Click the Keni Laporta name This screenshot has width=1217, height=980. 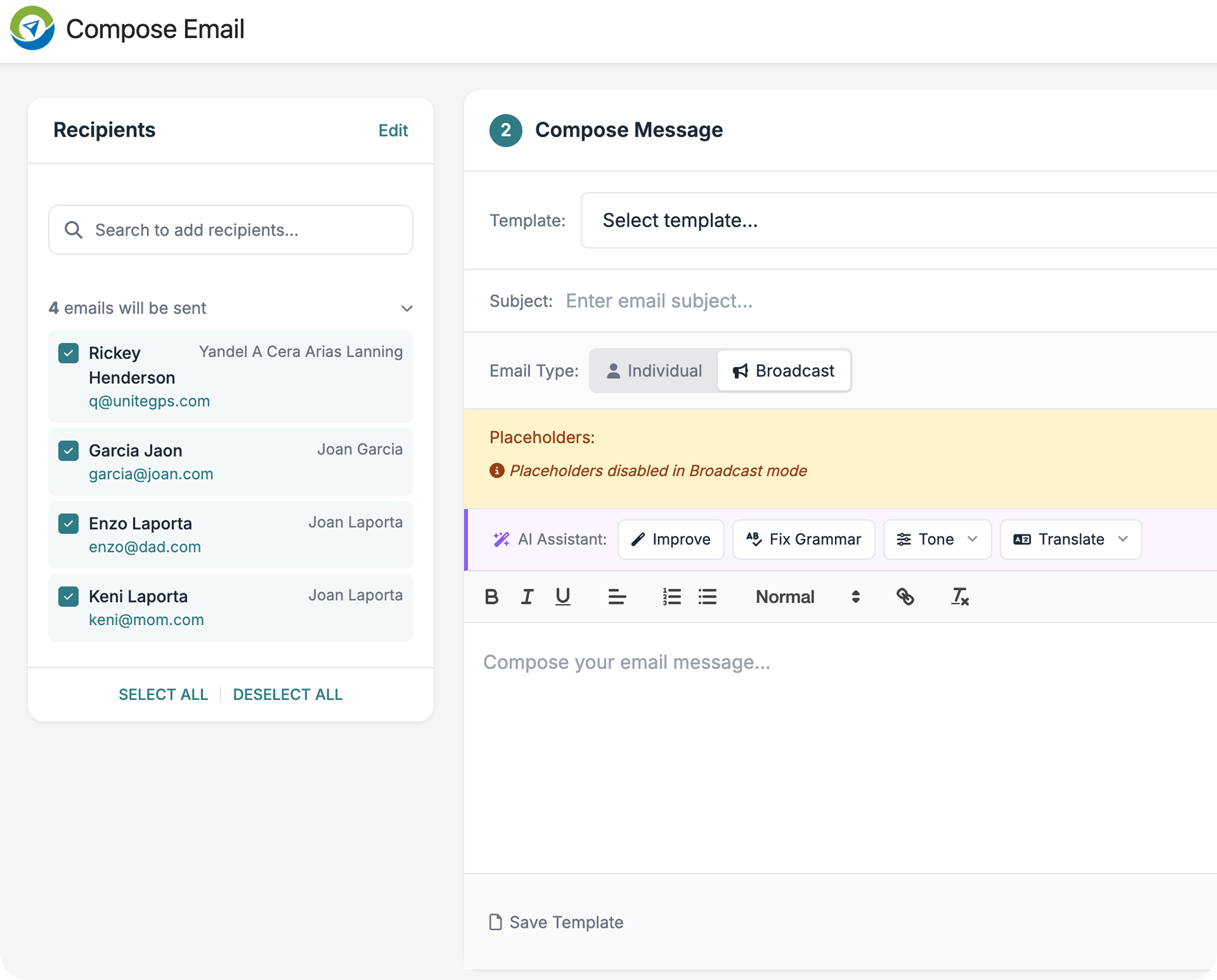point(138,596)
